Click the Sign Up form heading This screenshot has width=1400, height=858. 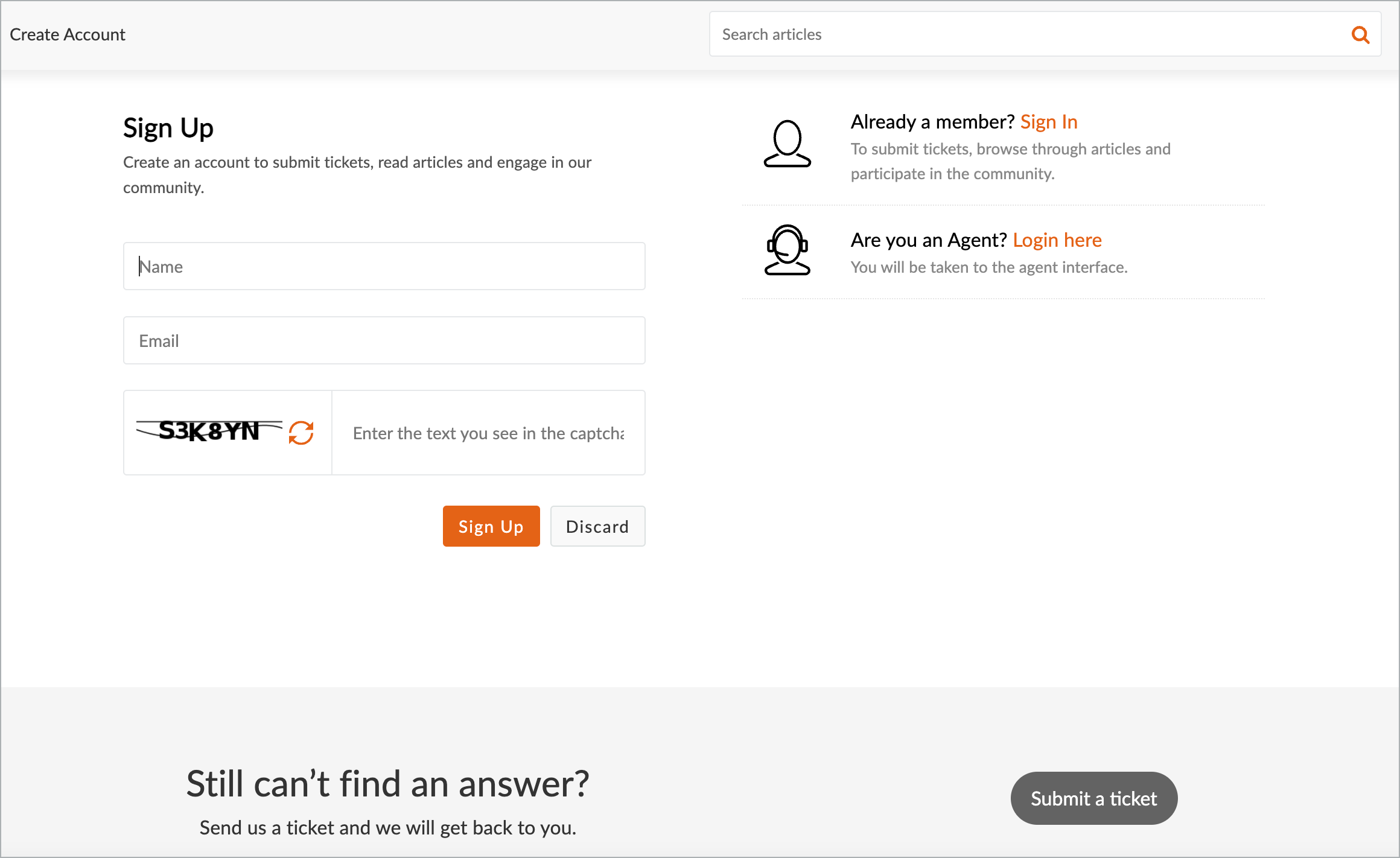pyautogui.click(x=168, y=128)
